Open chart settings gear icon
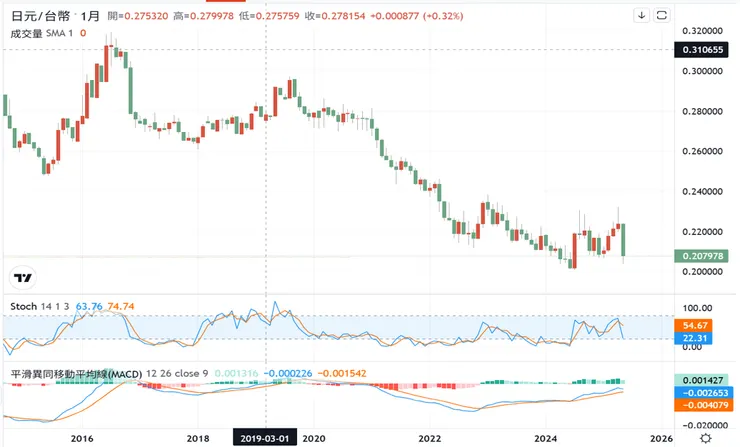Viewport: 740px width, 447px height. [706, 438]
